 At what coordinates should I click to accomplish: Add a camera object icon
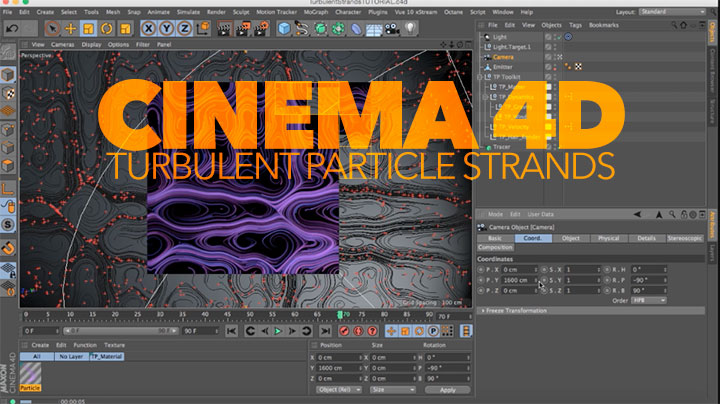pyautogui.click(x=392, y=29)
